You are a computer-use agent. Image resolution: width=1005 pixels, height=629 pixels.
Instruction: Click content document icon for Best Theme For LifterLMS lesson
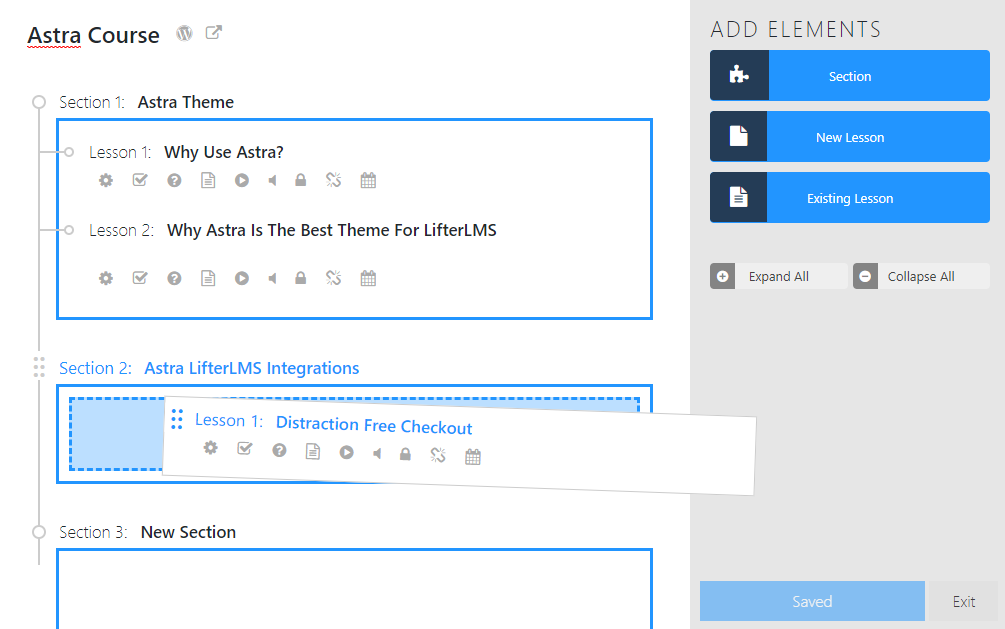point(208,278)
